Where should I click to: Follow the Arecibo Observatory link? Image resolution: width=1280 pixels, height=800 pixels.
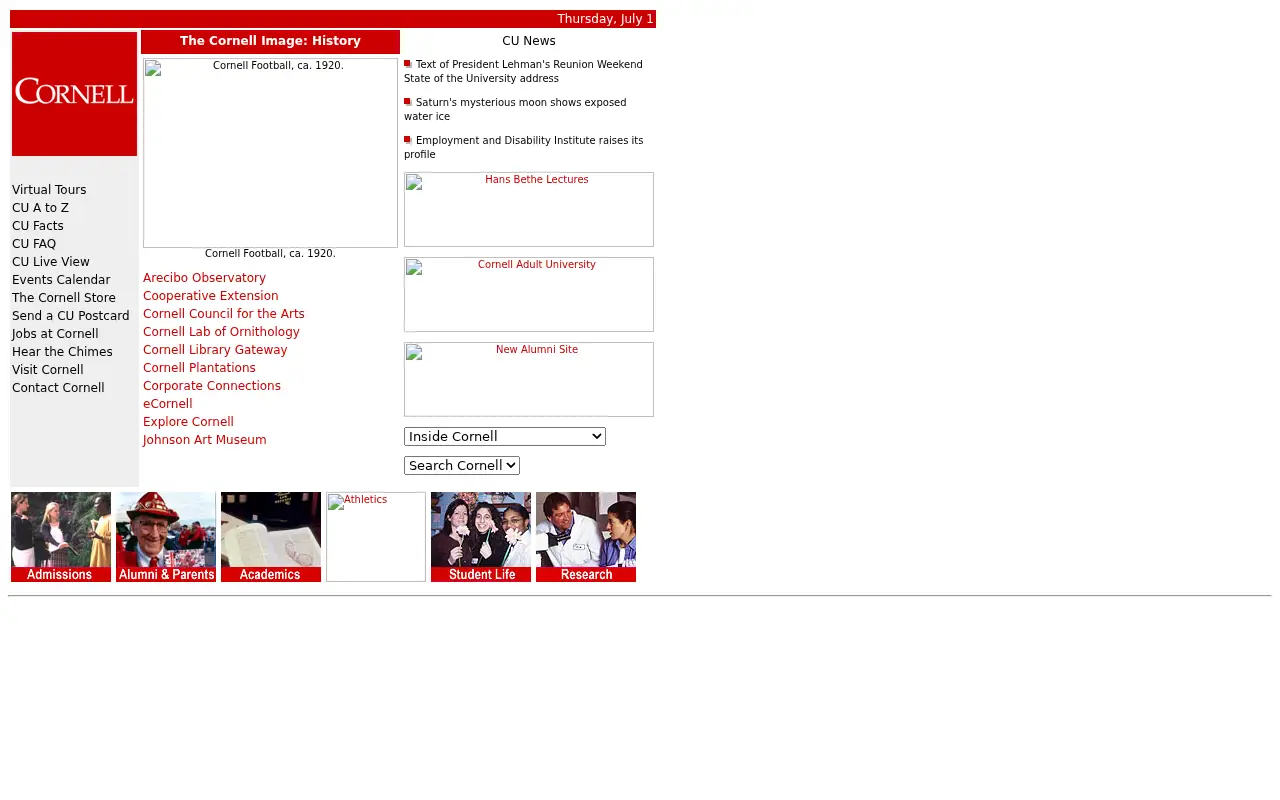[x=204, y=278]
